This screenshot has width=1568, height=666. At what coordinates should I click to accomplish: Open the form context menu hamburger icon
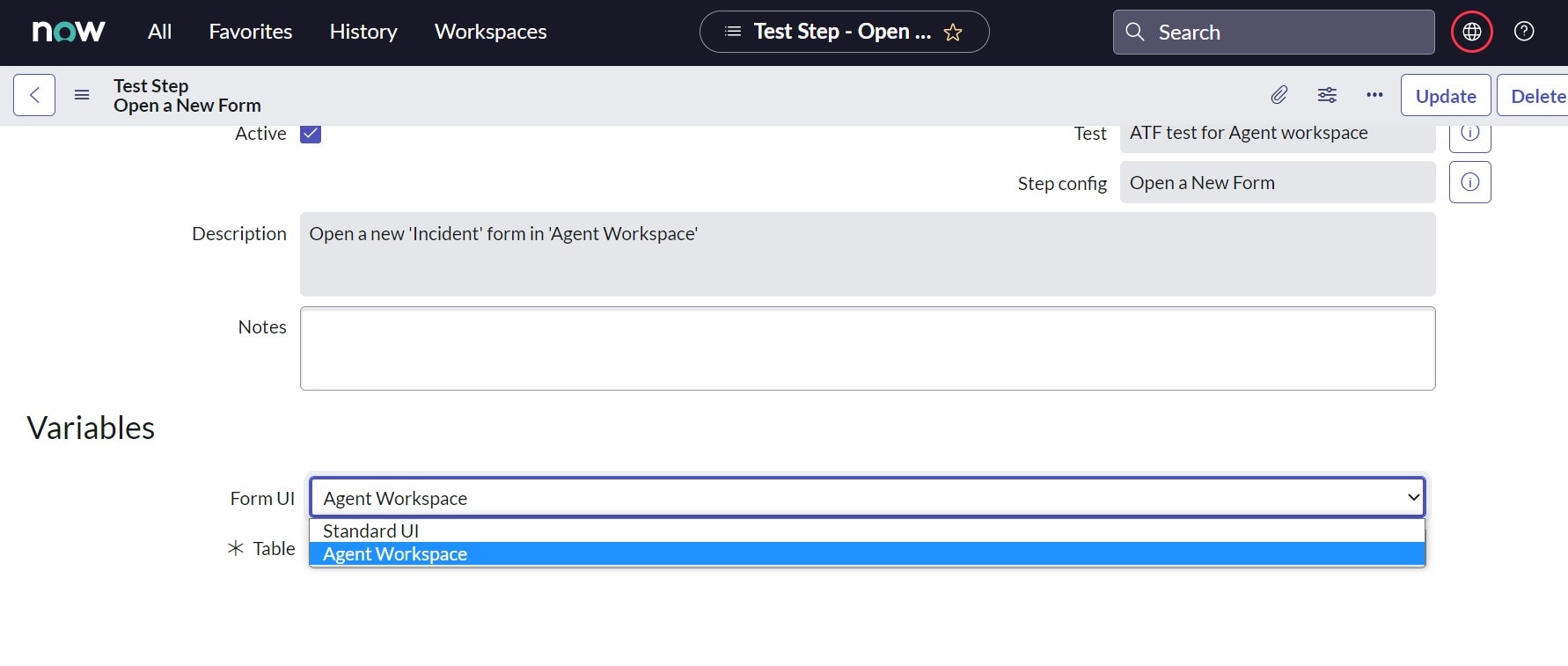(81, 95)
